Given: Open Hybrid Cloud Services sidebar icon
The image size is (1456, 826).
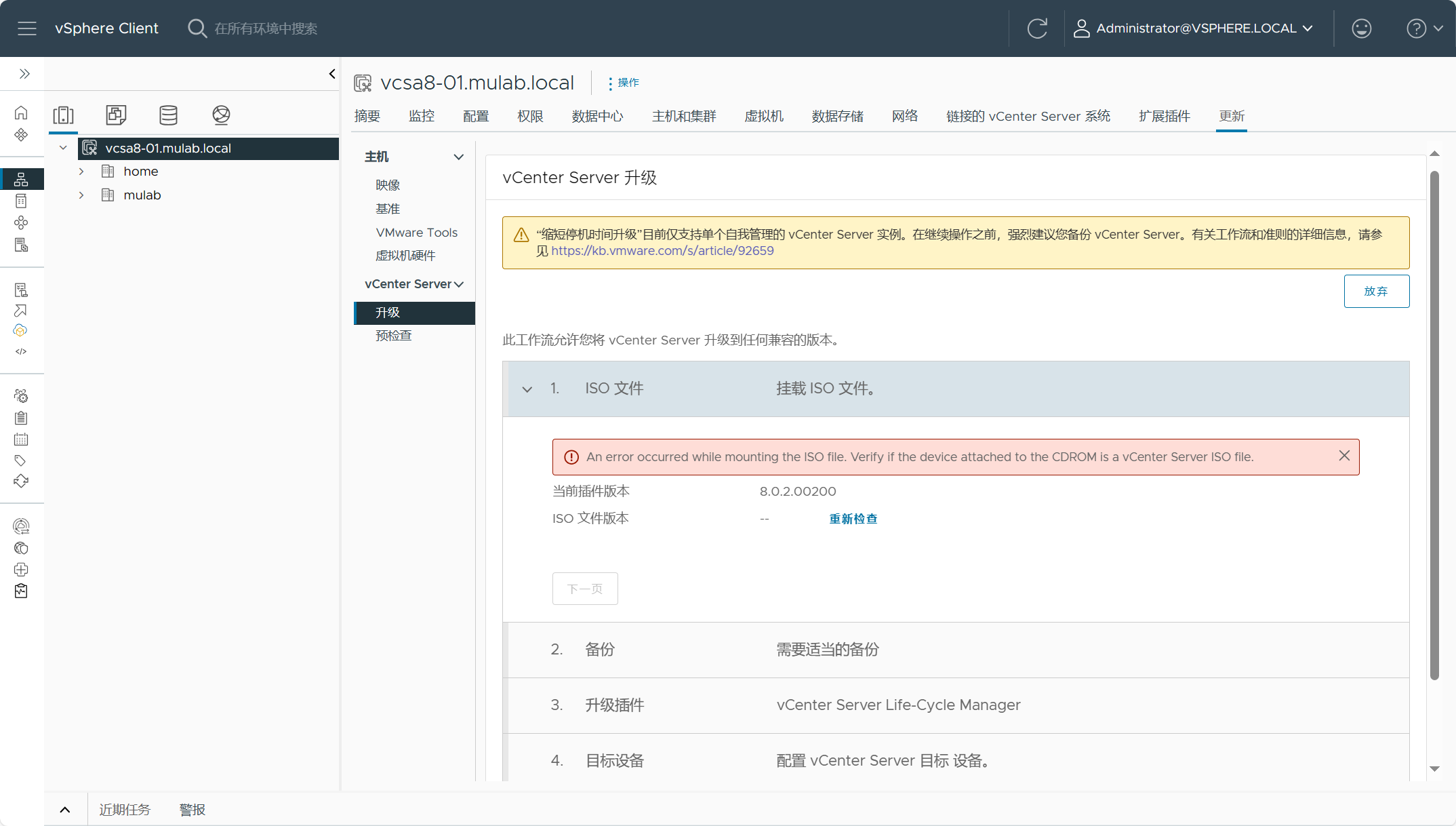Looking at the screenshot, I should [20, 330].
